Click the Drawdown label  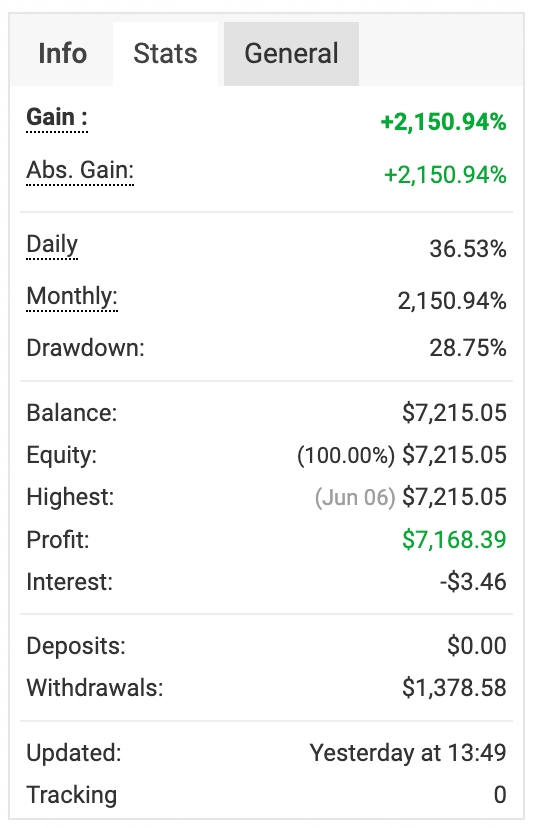click(86, 348)
